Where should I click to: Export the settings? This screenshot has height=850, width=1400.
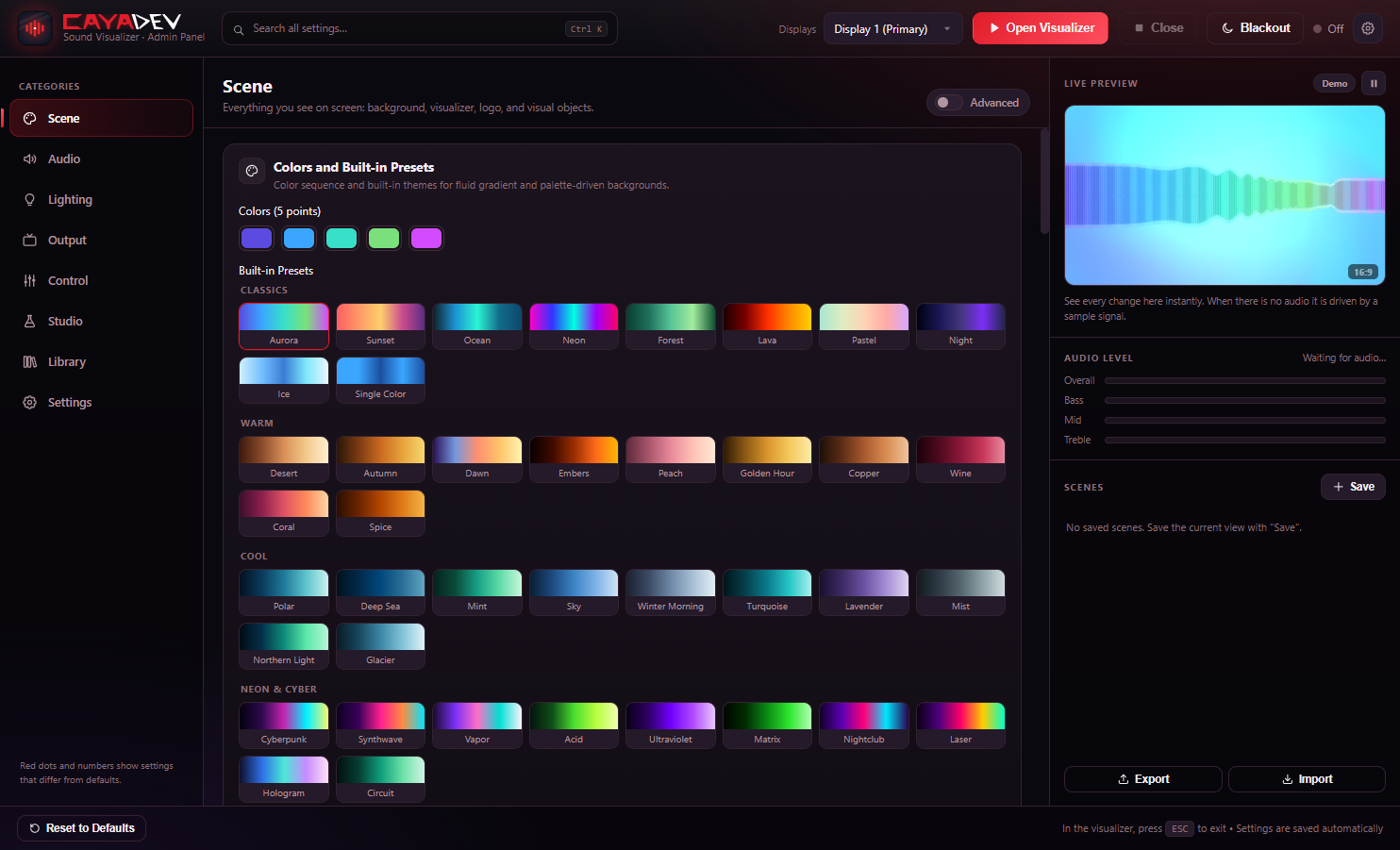(1143, 779)
